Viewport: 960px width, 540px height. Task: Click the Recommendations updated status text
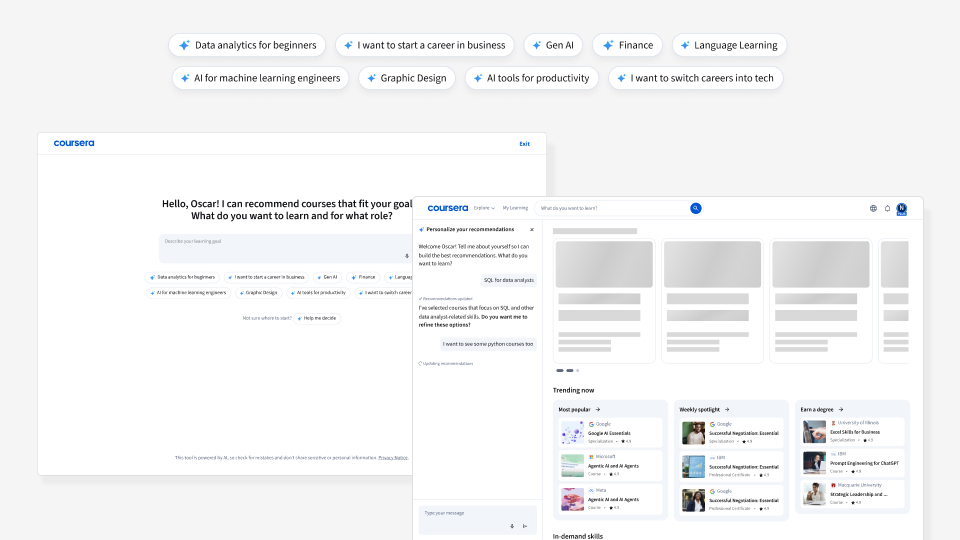448,299
